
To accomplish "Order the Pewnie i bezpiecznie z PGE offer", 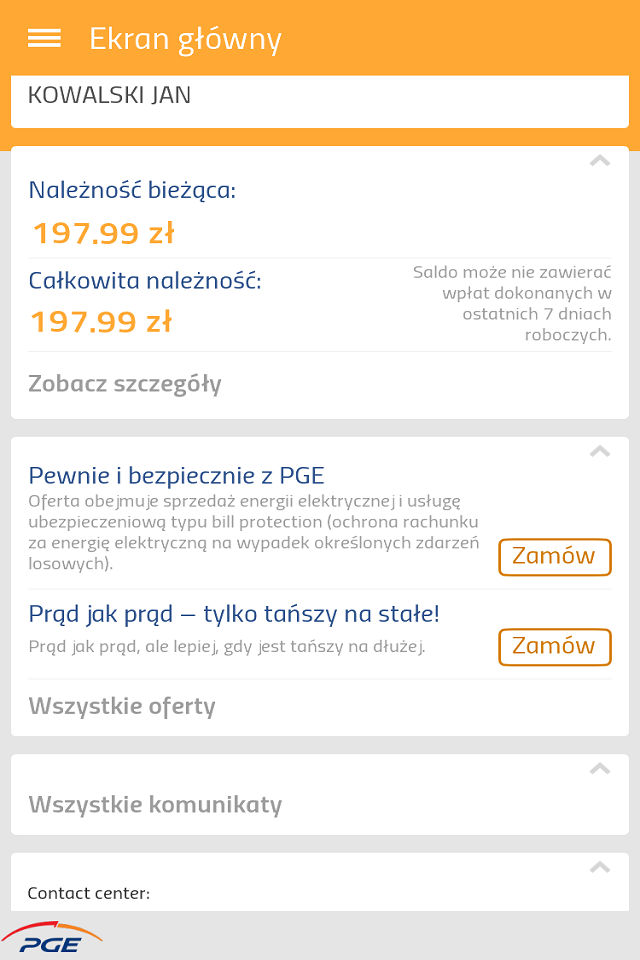I will coord(554,556).
